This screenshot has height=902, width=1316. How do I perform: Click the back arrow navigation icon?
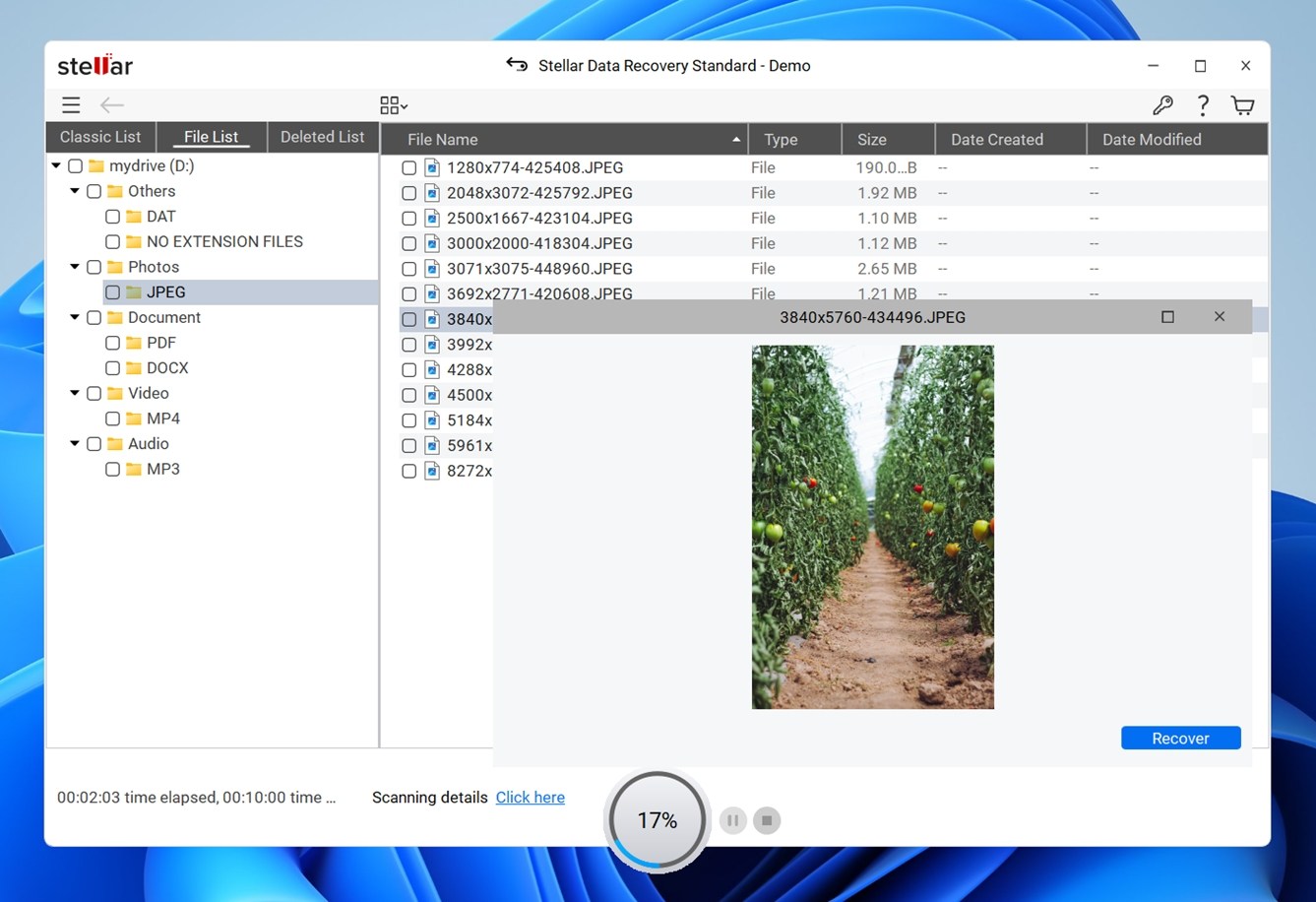[111, 104]
